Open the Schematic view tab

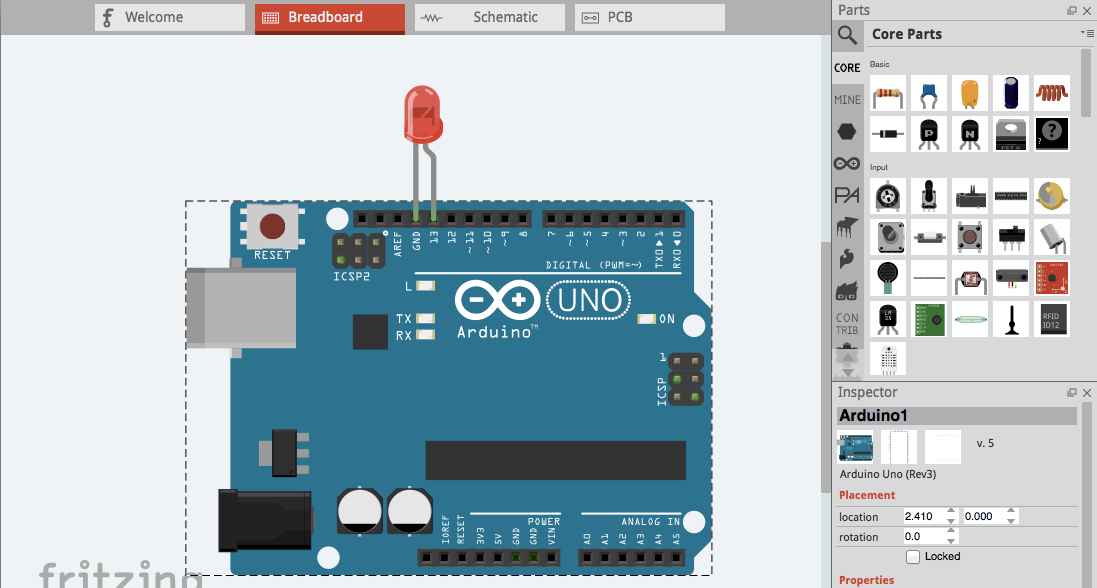[490, 18]
